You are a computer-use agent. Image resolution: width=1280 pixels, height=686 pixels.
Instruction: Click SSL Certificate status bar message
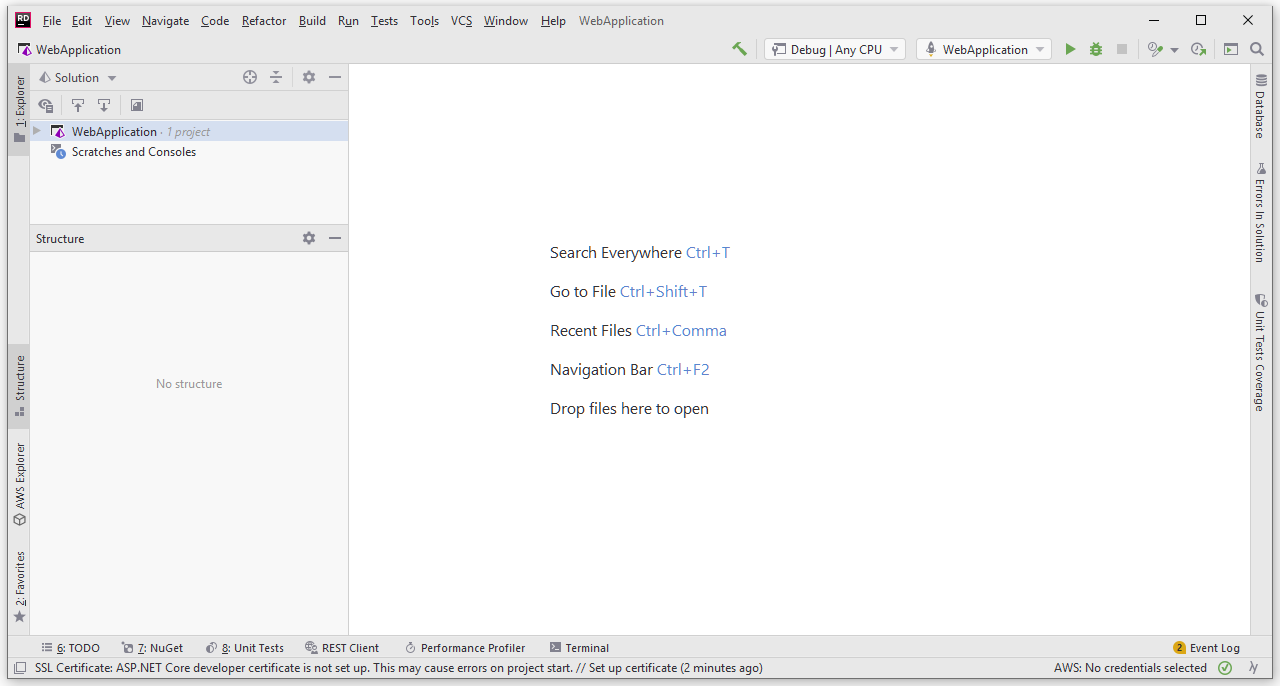(398, 668)
